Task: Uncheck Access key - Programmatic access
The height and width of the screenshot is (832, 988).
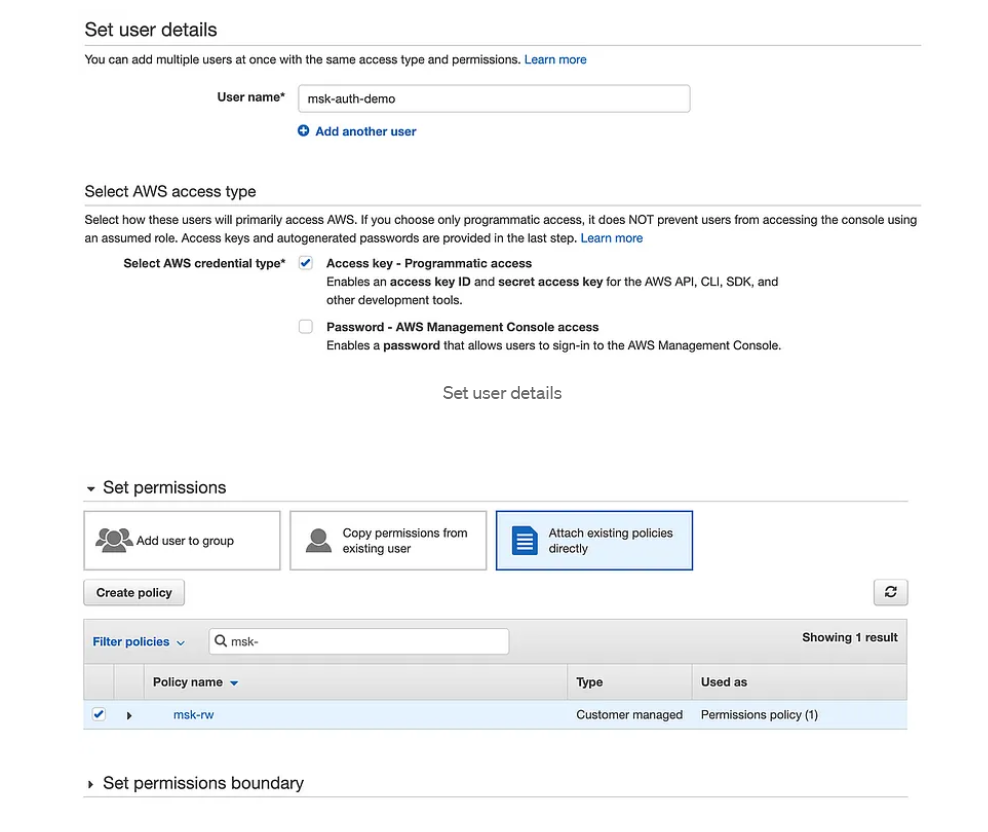Action: [306, 263]
